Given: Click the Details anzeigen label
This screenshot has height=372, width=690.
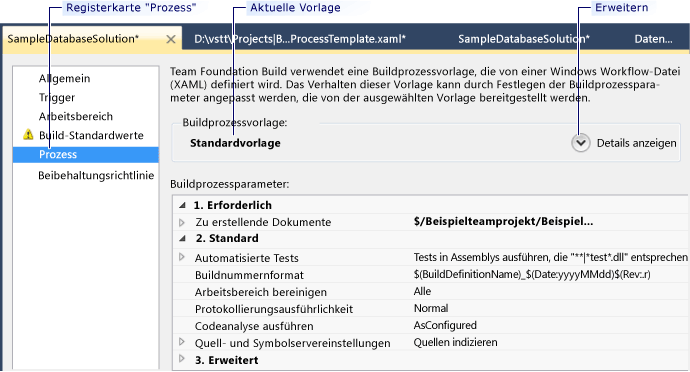Looking at the screenshot, I should (x=636, y=143).
